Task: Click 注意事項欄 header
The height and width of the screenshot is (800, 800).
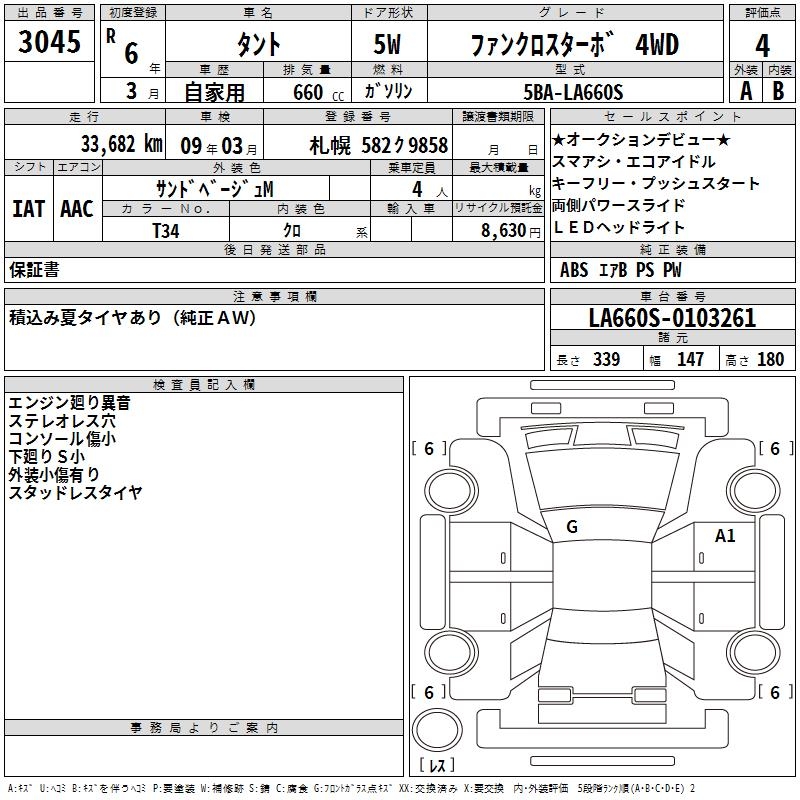Action: tap(274, 296)
